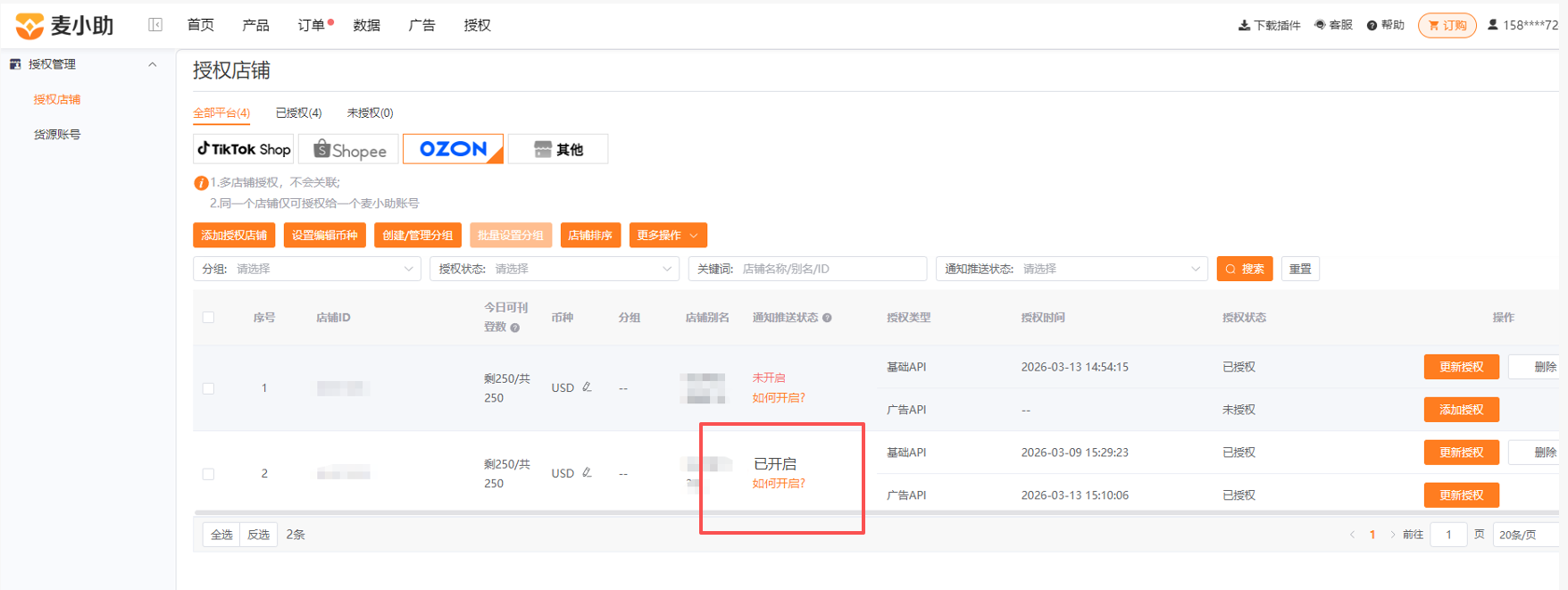Click help icon next to 今日可刊登数

pos(515,328)
